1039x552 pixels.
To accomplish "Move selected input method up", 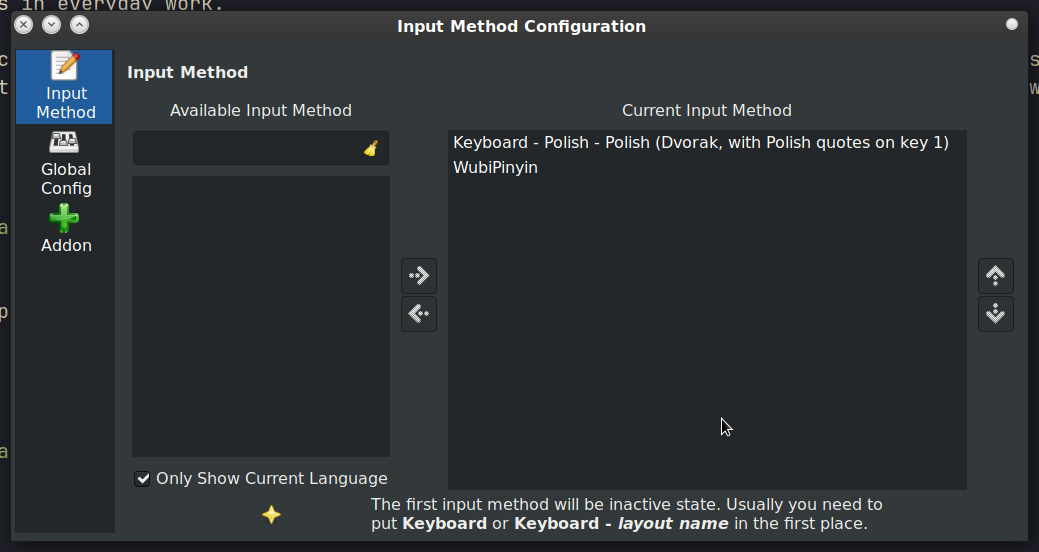I will pos(995,275).
